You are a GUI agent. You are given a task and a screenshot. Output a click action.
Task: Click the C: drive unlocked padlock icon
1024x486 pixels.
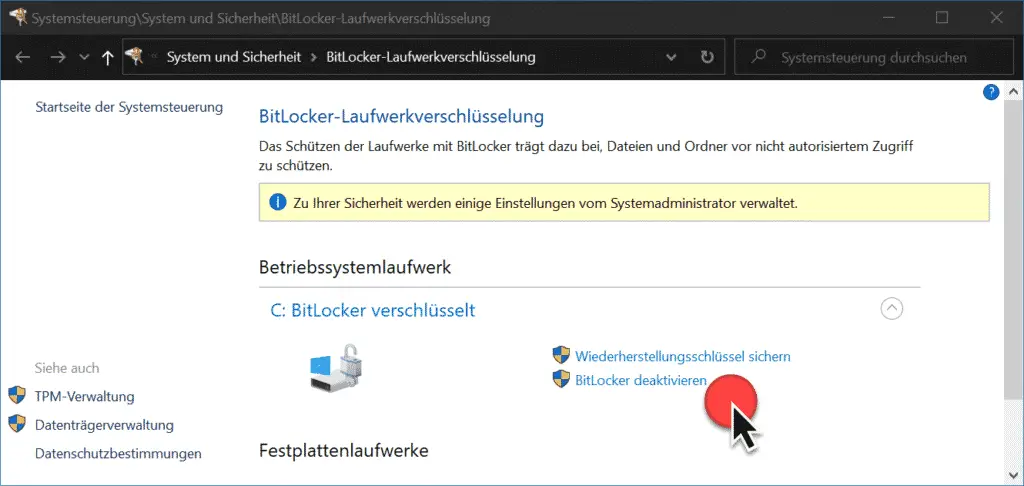[x=336, y=366]
